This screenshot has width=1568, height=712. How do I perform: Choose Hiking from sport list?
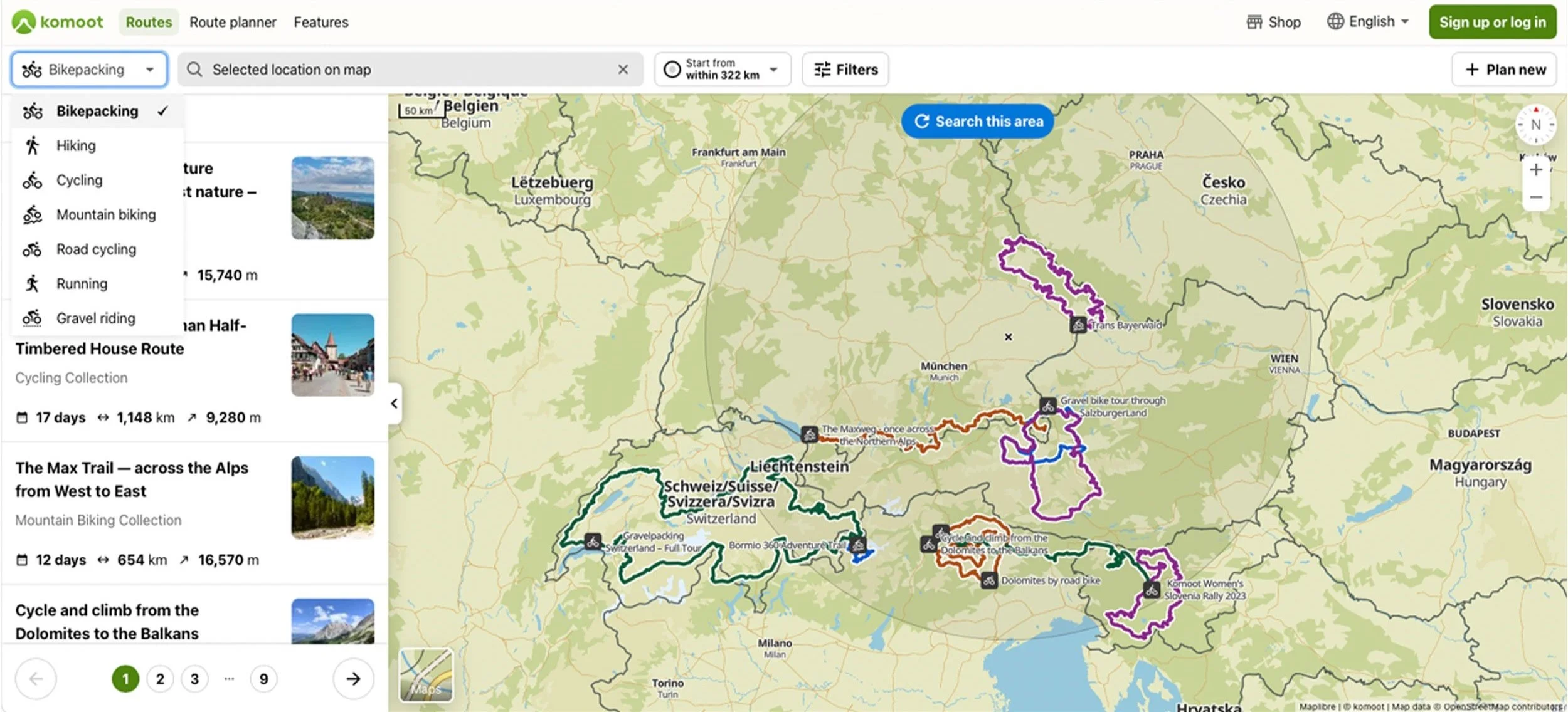[76, 145]
